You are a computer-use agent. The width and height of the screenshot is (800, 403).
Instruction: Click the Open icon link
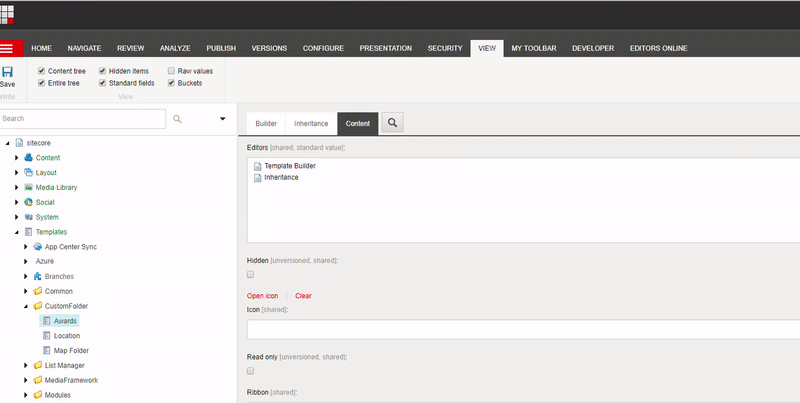(262, 296)
